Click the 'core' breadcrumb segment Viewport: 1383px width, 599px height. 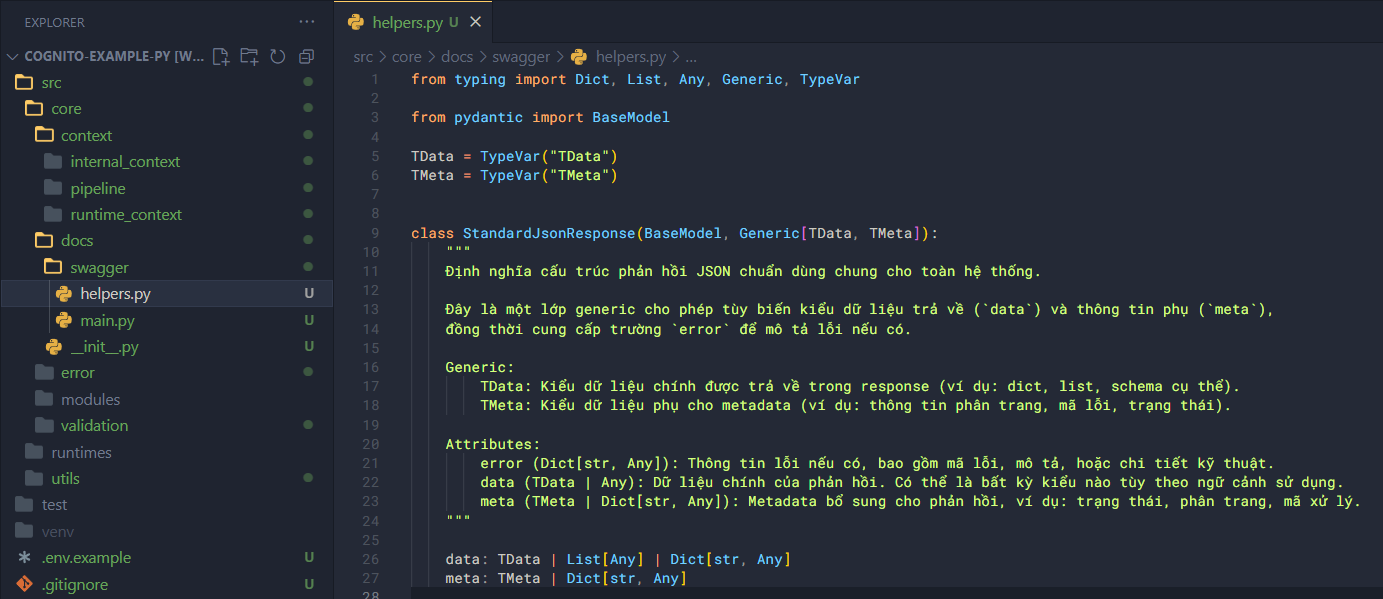tap(406, 57)
